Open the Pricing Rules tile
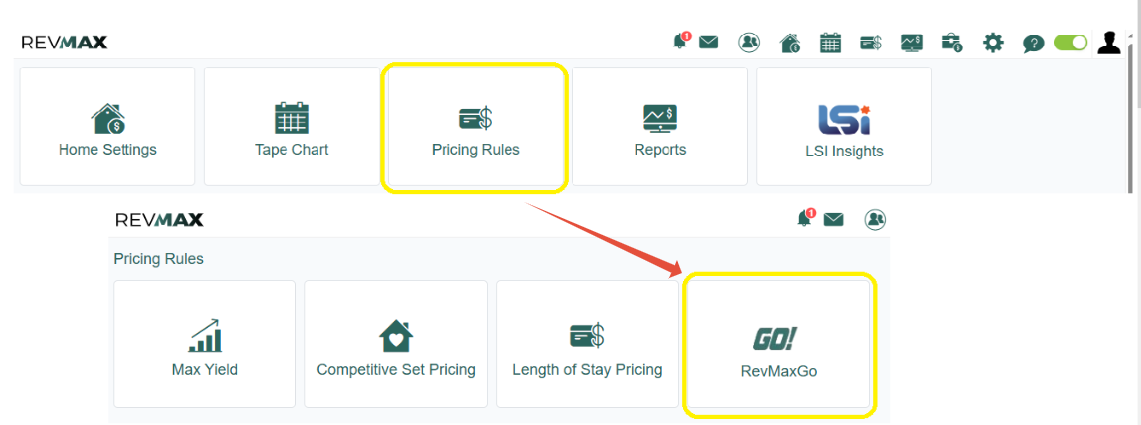This screenshot has width=1141, height=425. 475,127
